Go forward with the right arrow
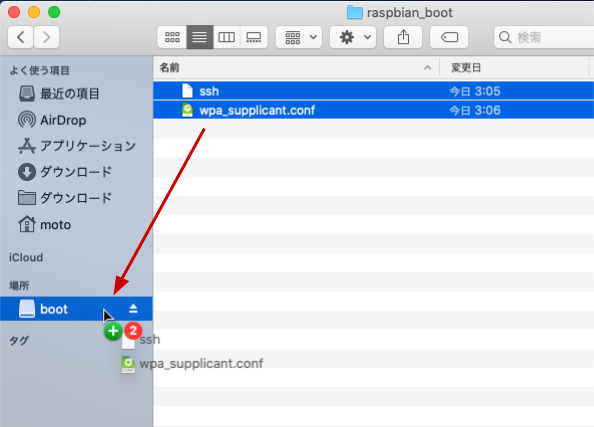 [46, 37]
